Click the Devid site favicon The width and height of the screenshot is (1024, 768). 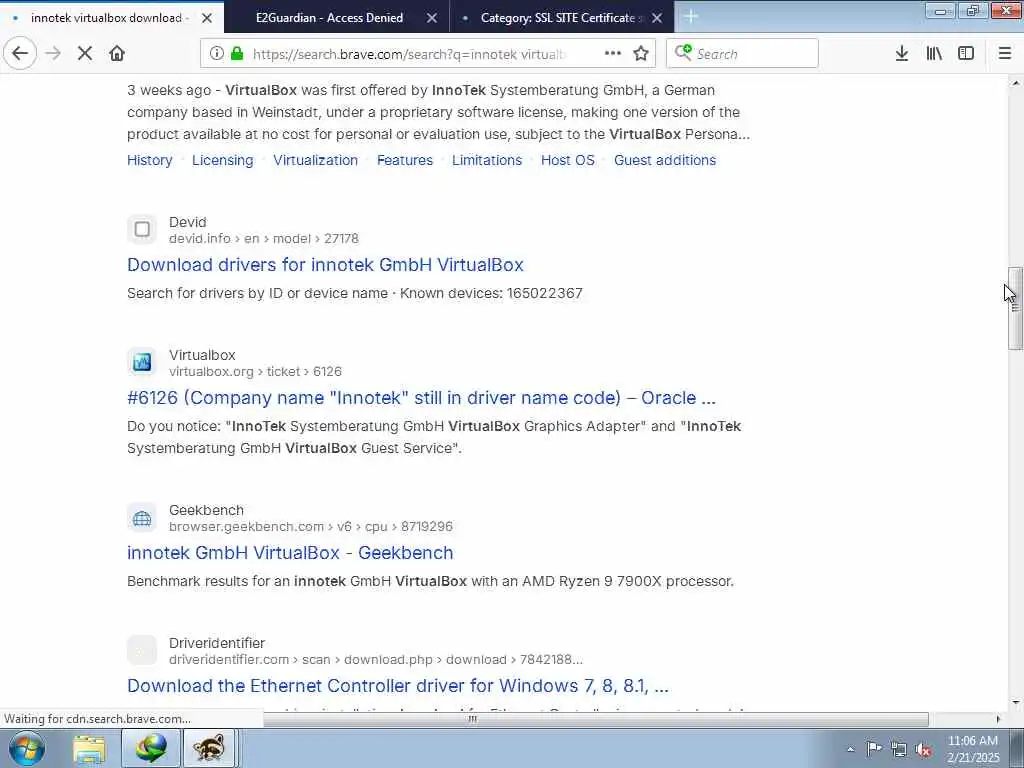point(142,229)
